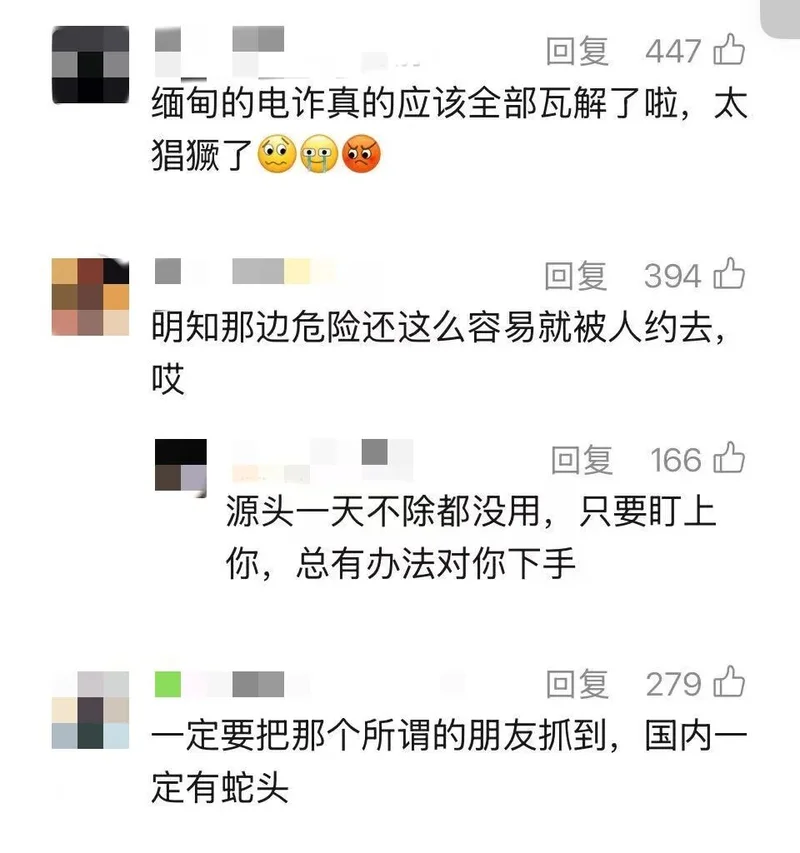
Task: Tap the blurred username of first commenter
Action: pos(220,52)
